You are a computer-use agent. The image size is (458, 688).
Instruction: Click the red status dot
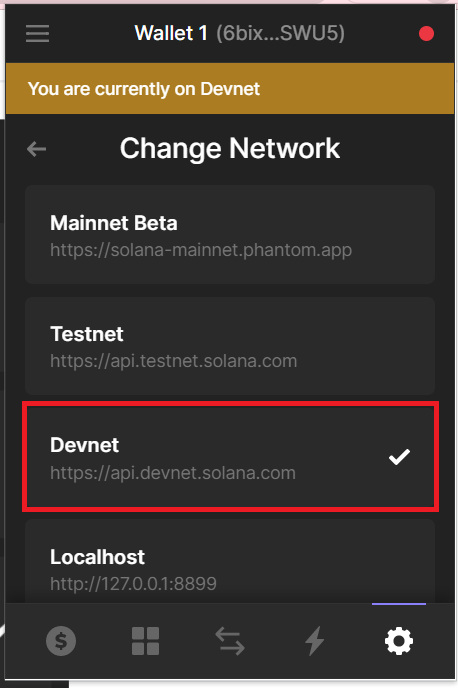(426, 33)
